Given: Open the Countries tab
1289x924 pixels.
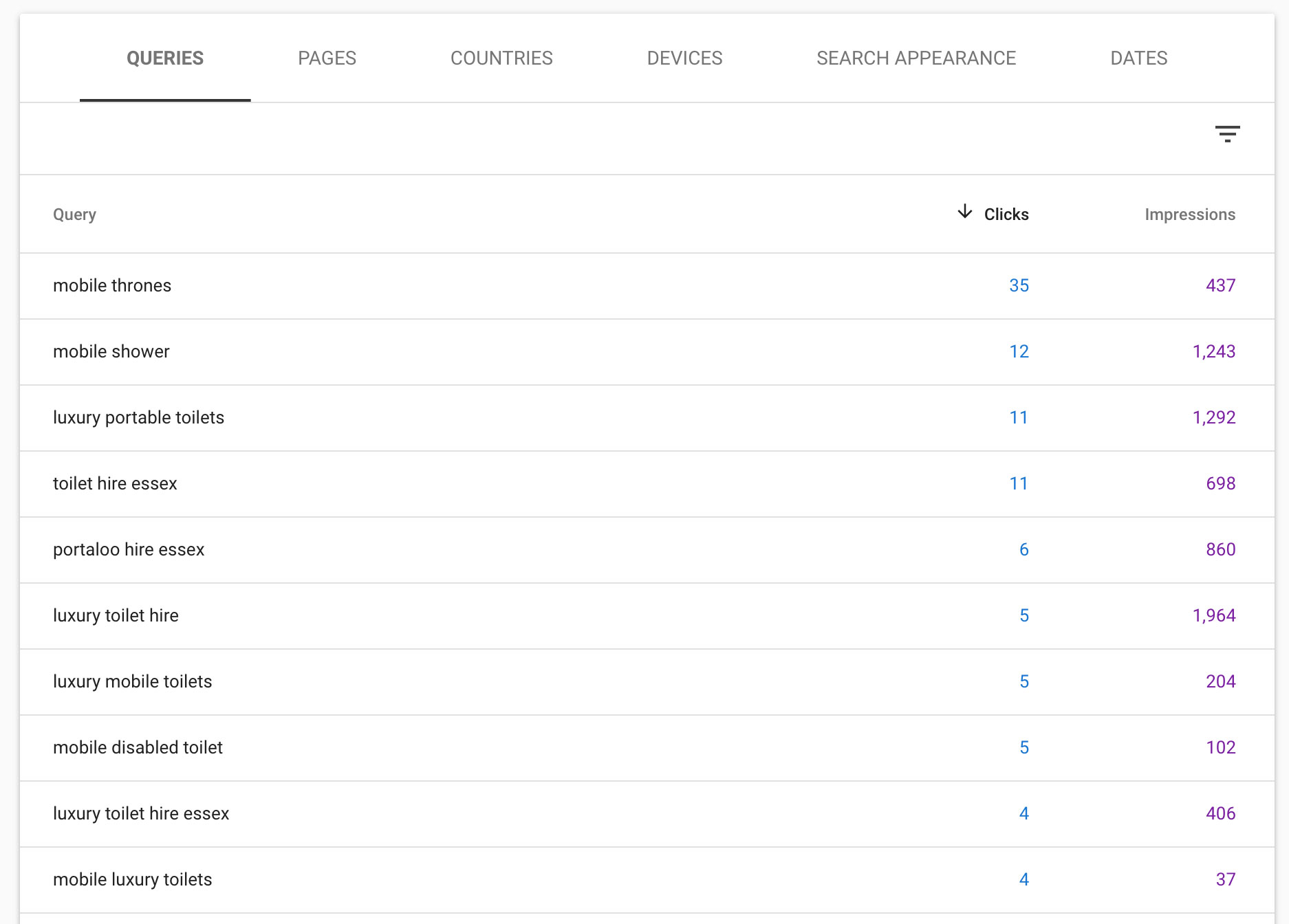Looking at the screenshot, I should point(501,58).
